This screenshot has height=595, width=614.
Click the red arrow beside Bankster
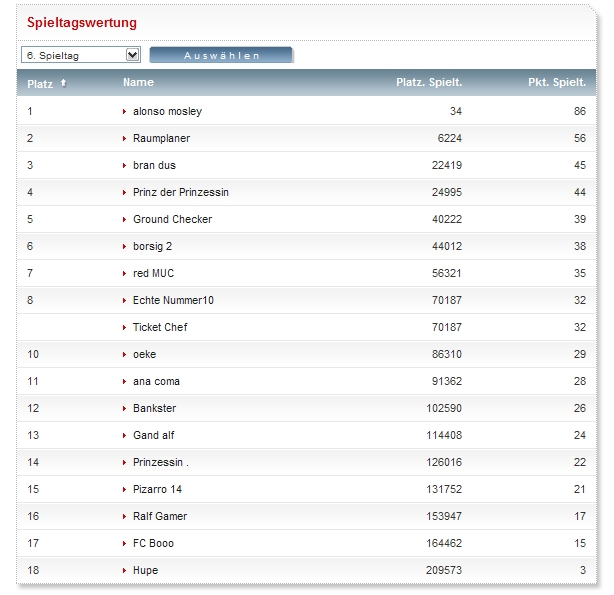125,408
